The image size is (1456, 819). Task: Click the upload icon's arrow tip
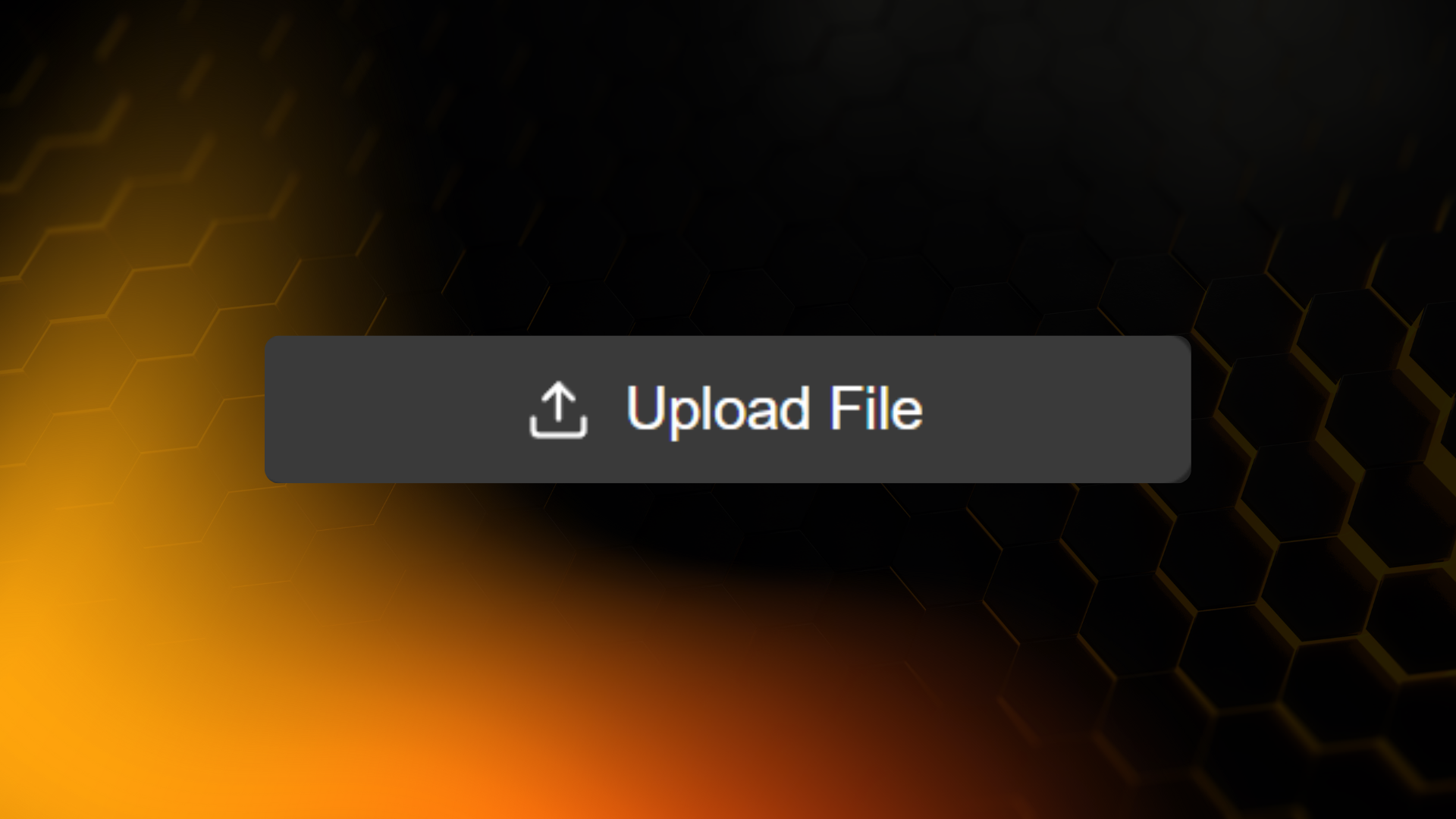pos(558,387)
